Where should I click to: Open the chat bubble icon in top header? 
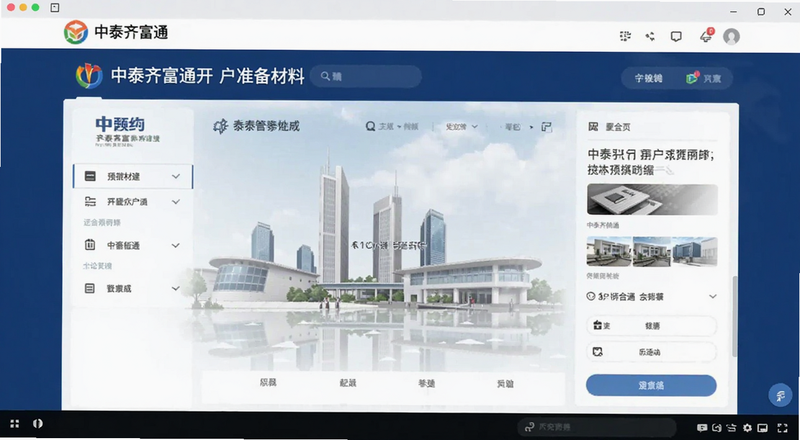676,36
